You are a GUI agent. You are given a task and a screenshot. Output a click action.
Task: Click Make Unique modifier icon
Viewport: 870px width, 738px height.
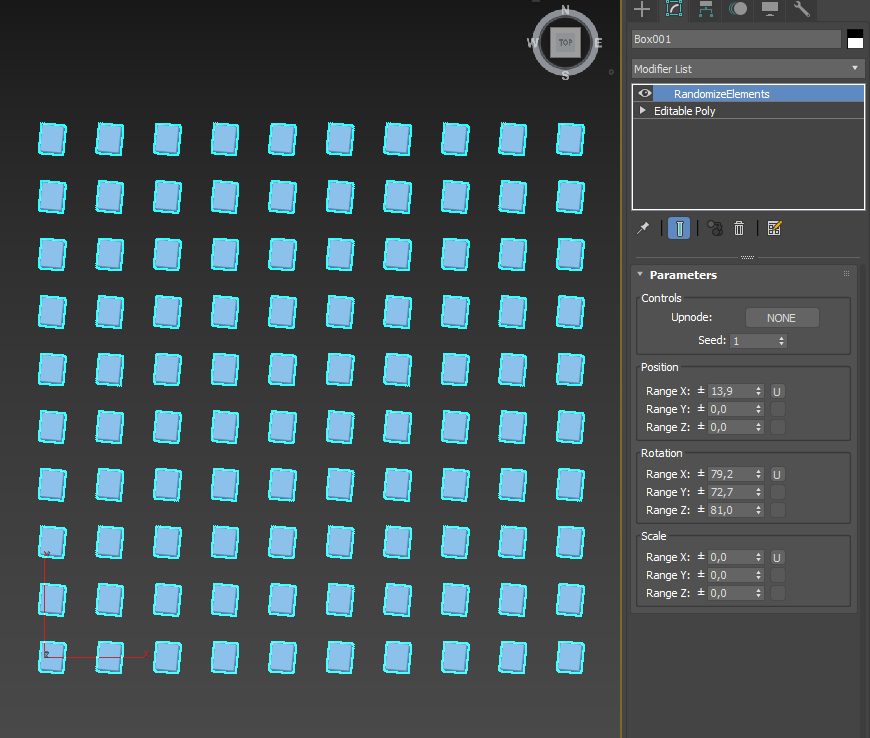coord(715,228)
